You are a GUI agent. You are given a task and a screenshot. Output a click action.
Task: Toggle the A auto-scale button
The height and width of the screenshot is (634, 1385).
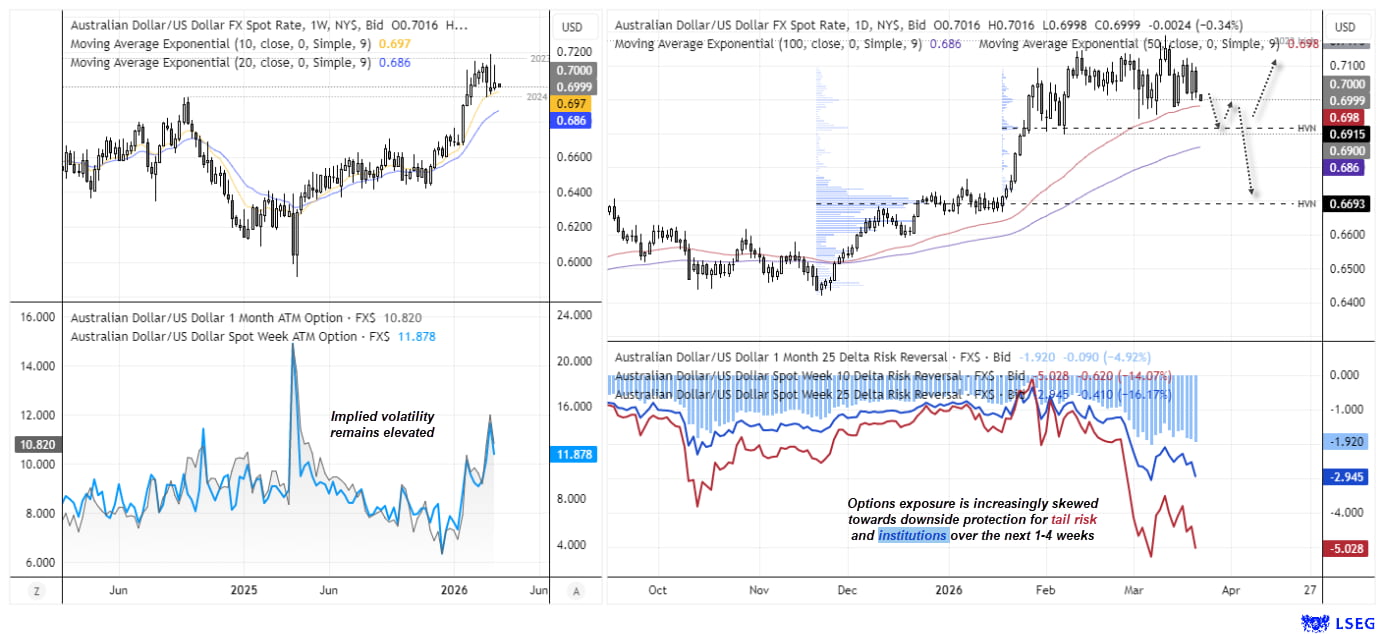pyautogui.click(x=576, y=590)
